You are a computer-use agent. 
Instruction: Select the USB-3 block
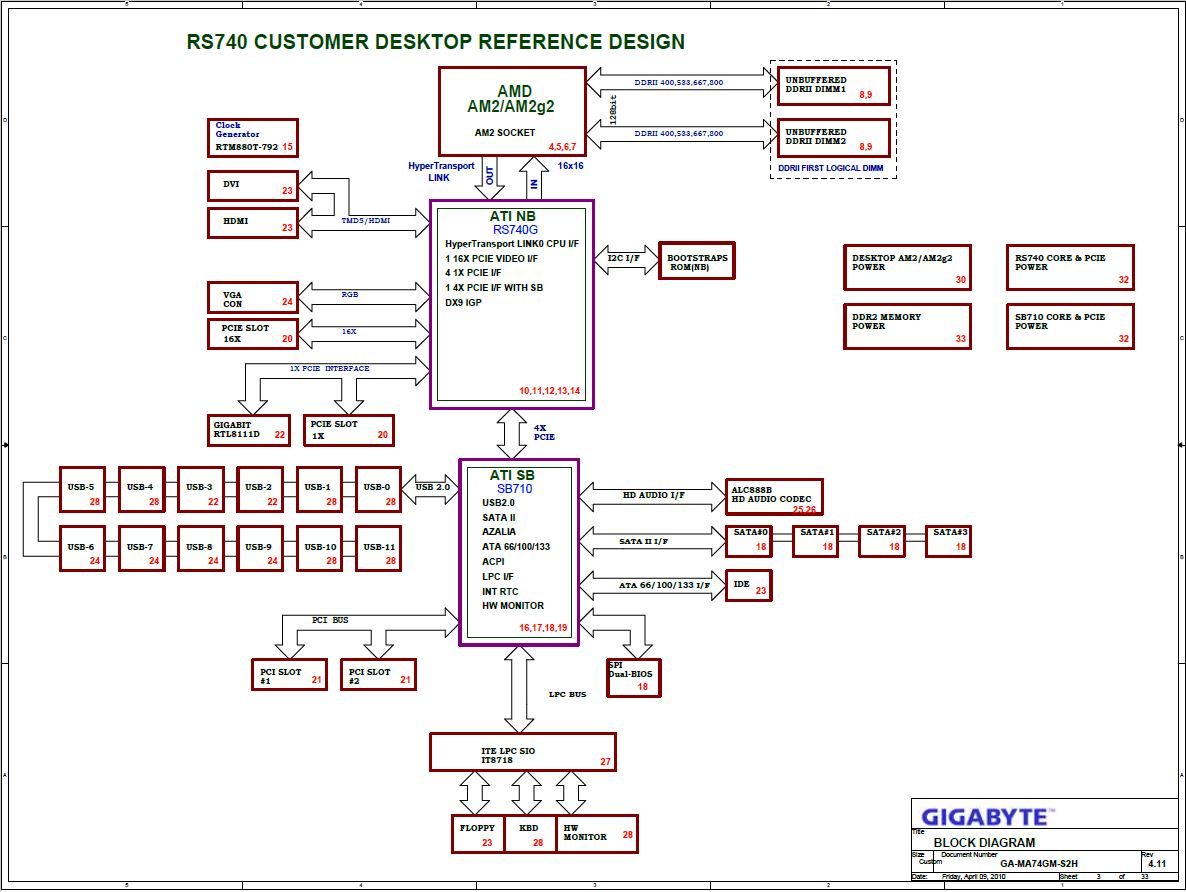(x=200, y=490)
